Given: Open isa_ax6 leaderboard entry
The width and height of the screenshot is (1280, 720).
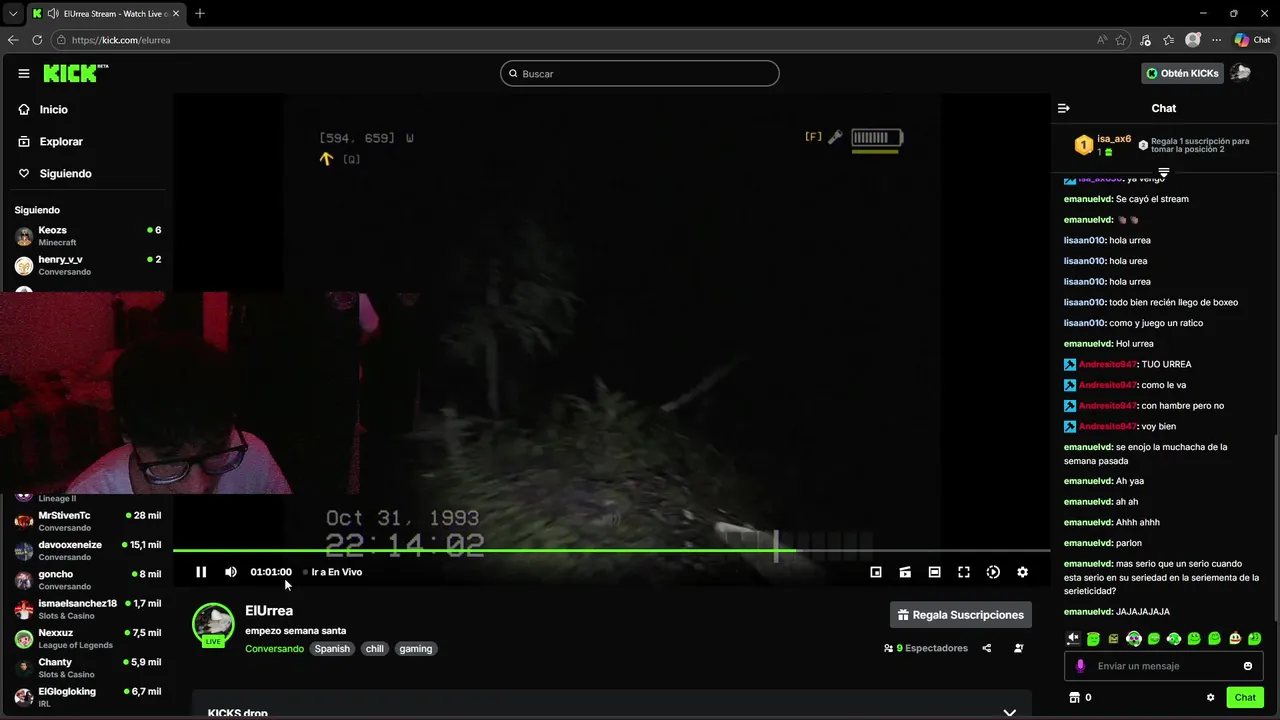Looking at the screenshot, I should coord(1103,145).
